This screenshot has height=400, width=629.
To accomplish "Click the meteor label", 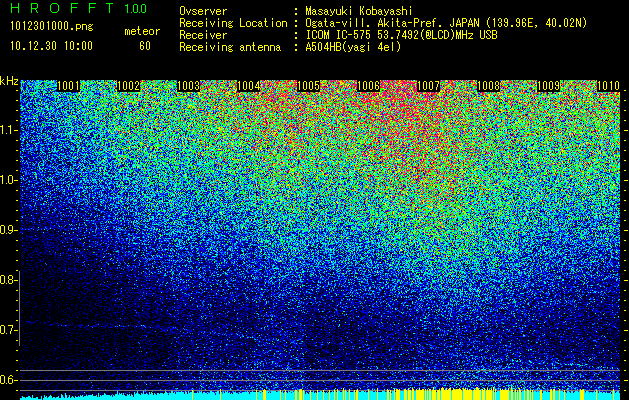I will pyautogui.click(x=142, y=31).
